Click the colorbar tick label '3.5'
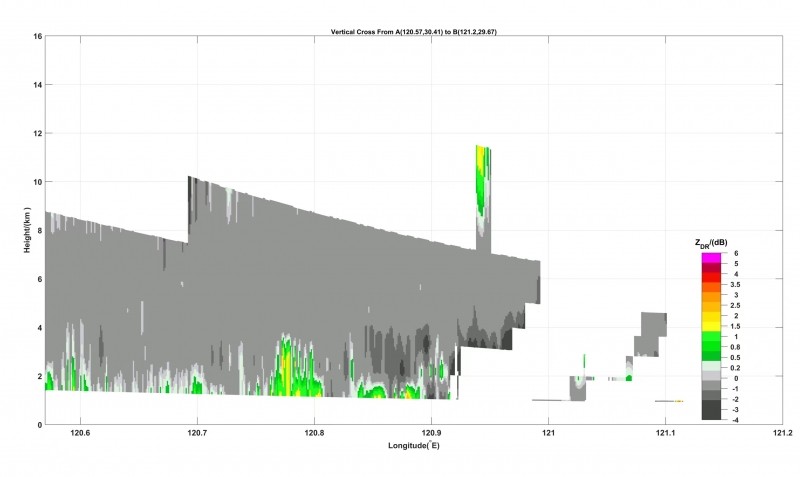 (739, 285)
